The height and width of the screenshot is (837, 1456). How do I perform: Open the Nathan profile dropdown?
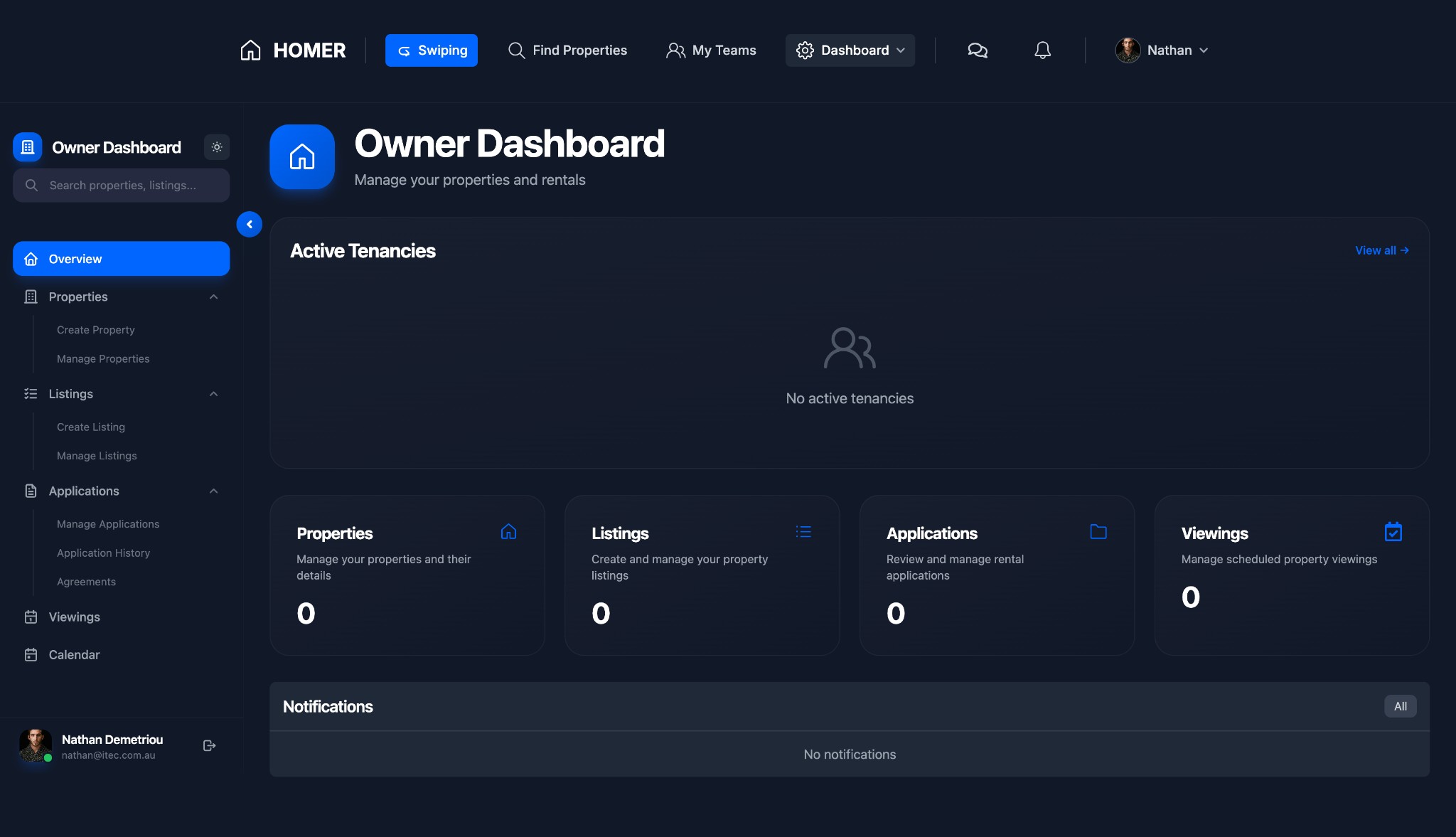coord(1162,50)
